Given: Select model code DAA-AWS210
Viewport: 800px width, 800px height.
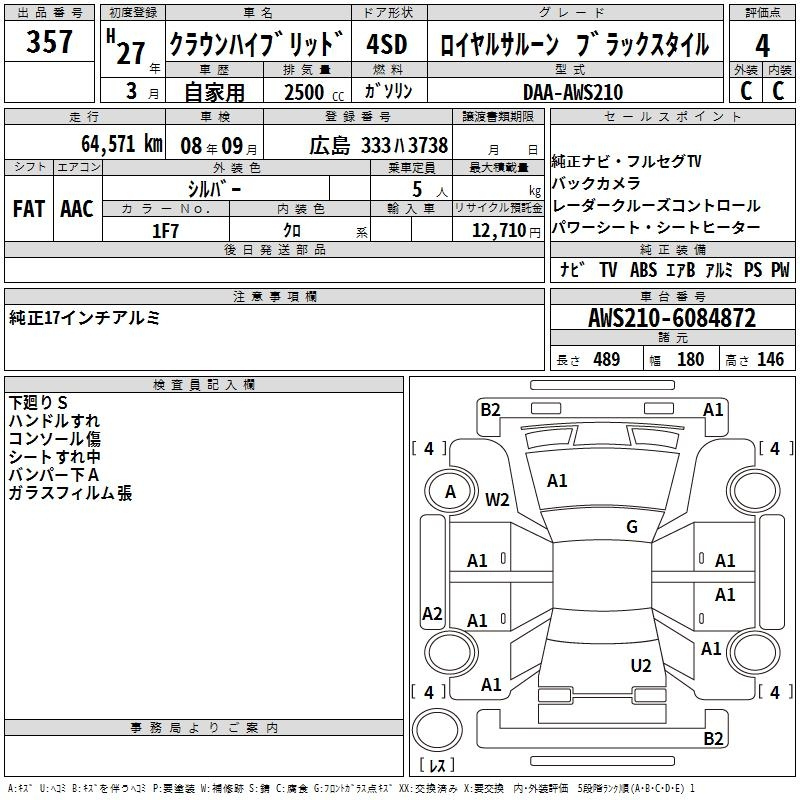Looking at the screenshot, I should point(573,92).
